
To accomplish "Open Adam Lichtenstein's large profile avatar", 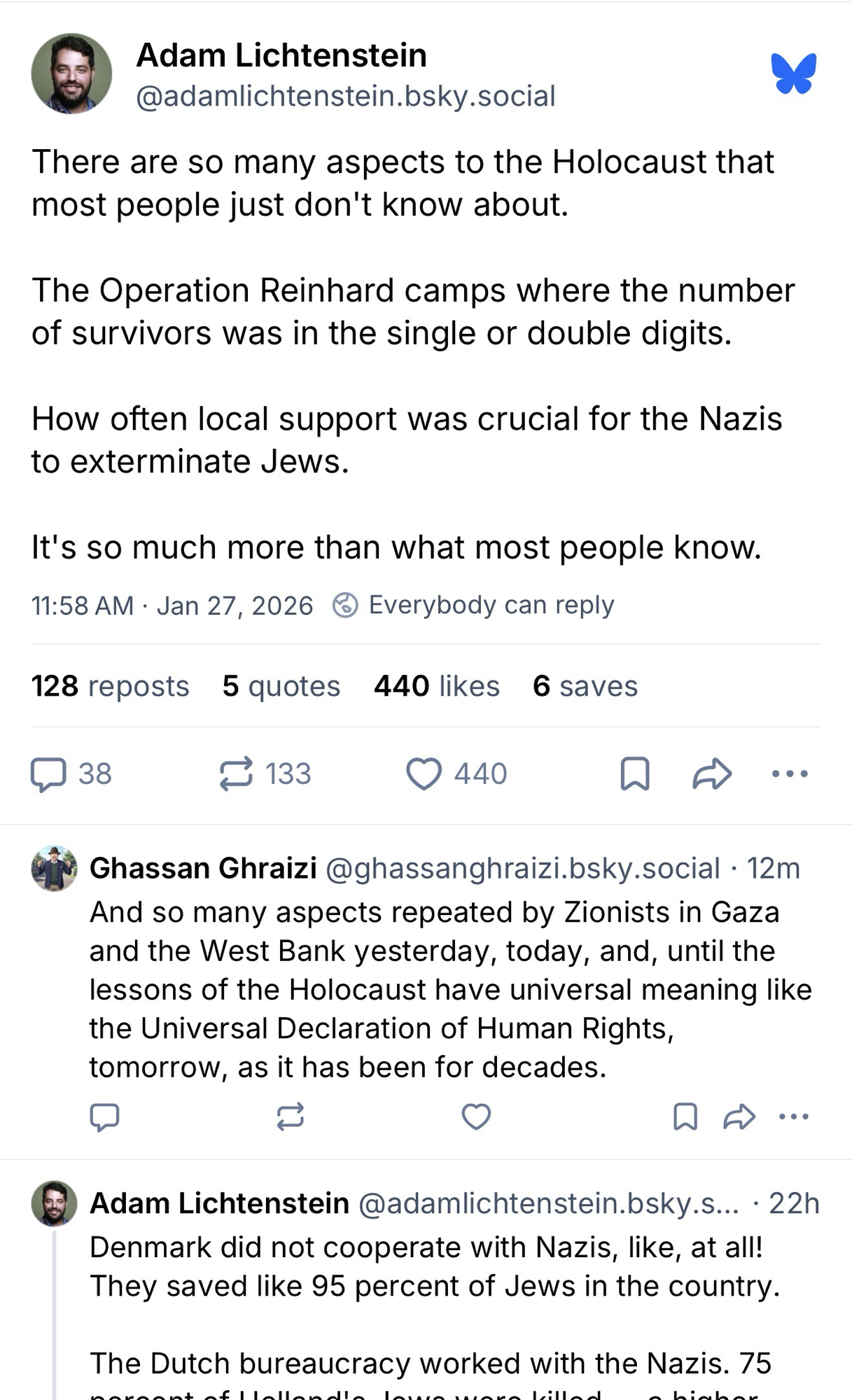I will click(x=71, y=73).
